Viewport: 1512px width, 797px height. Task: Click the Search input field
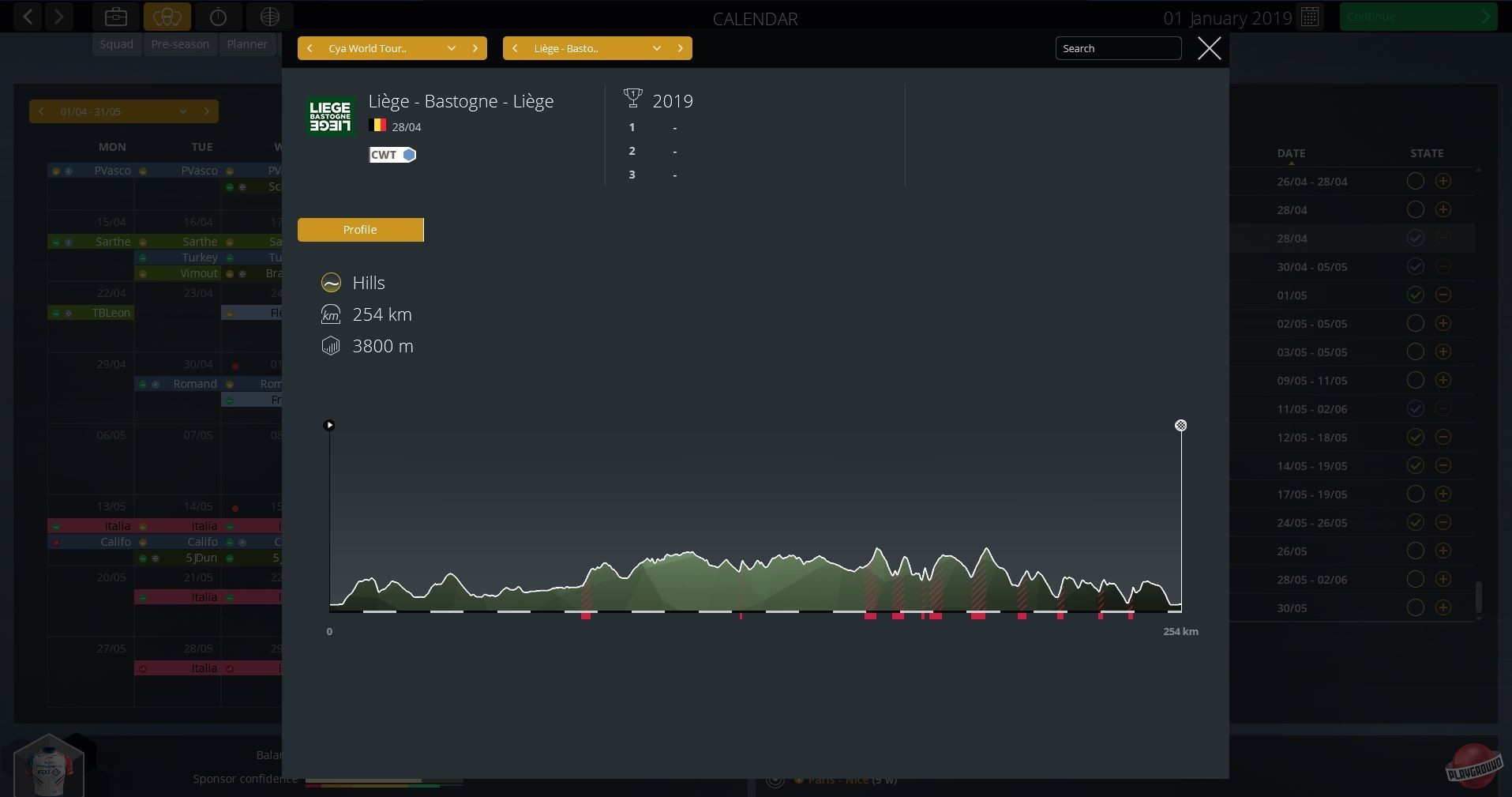click(x=1117, y=48)
